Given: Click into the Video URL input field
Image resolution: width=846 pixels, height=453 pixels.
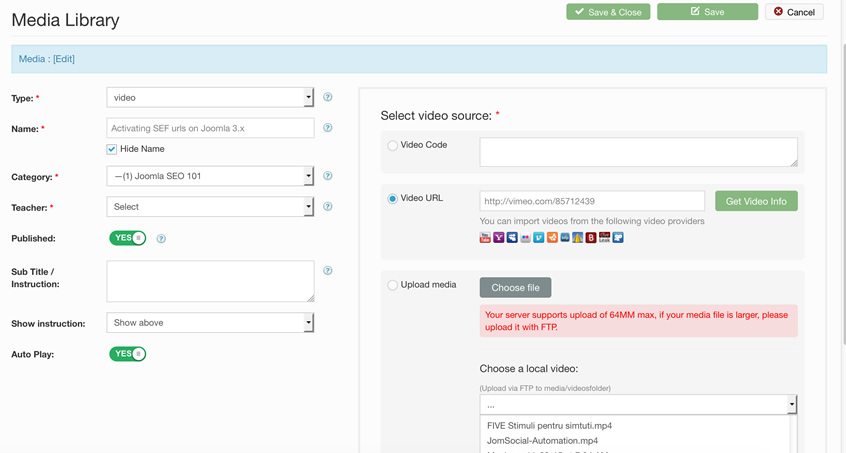Looking at the screenshot, I should click(x=592, y=201).
